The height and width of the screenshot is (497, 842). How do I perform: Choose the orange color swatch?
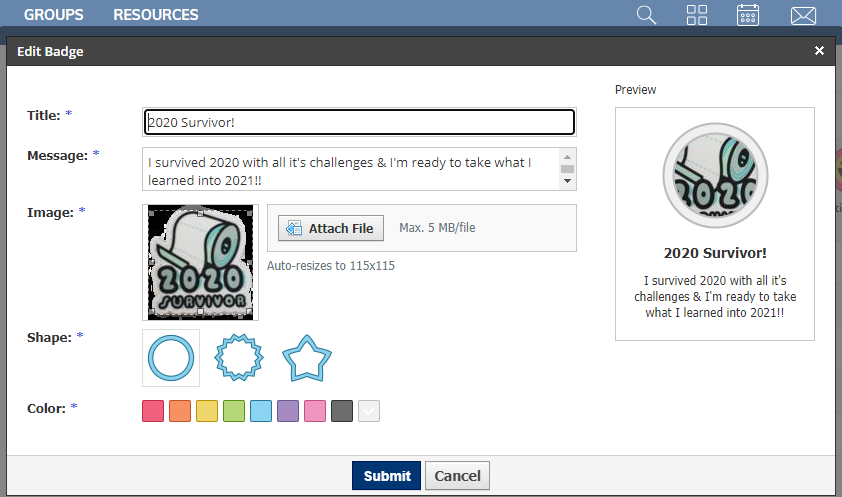click(180, 411)
